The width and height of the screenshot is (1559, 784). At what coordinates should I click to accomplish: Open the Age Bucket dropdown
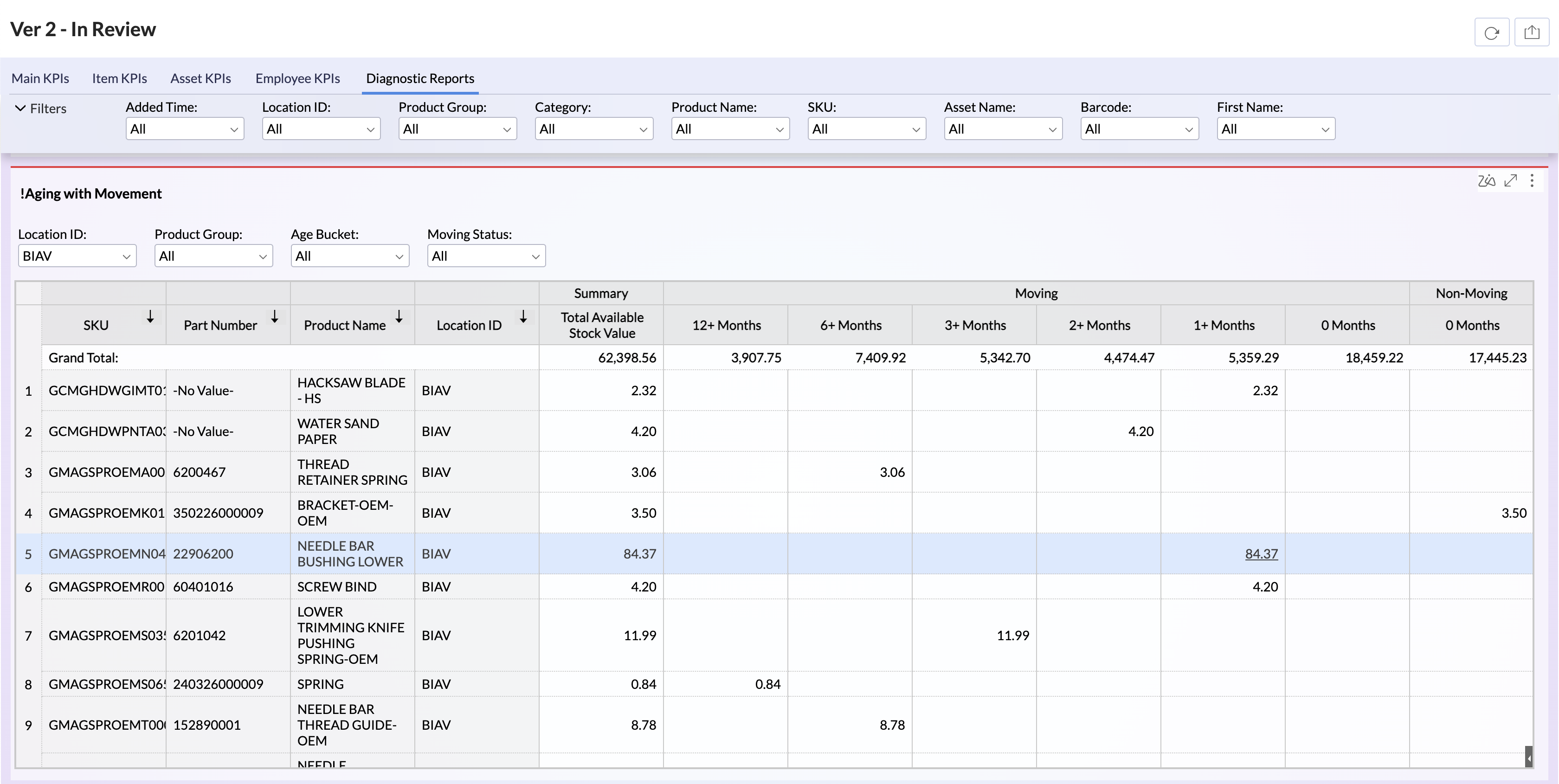click(349, 256)
